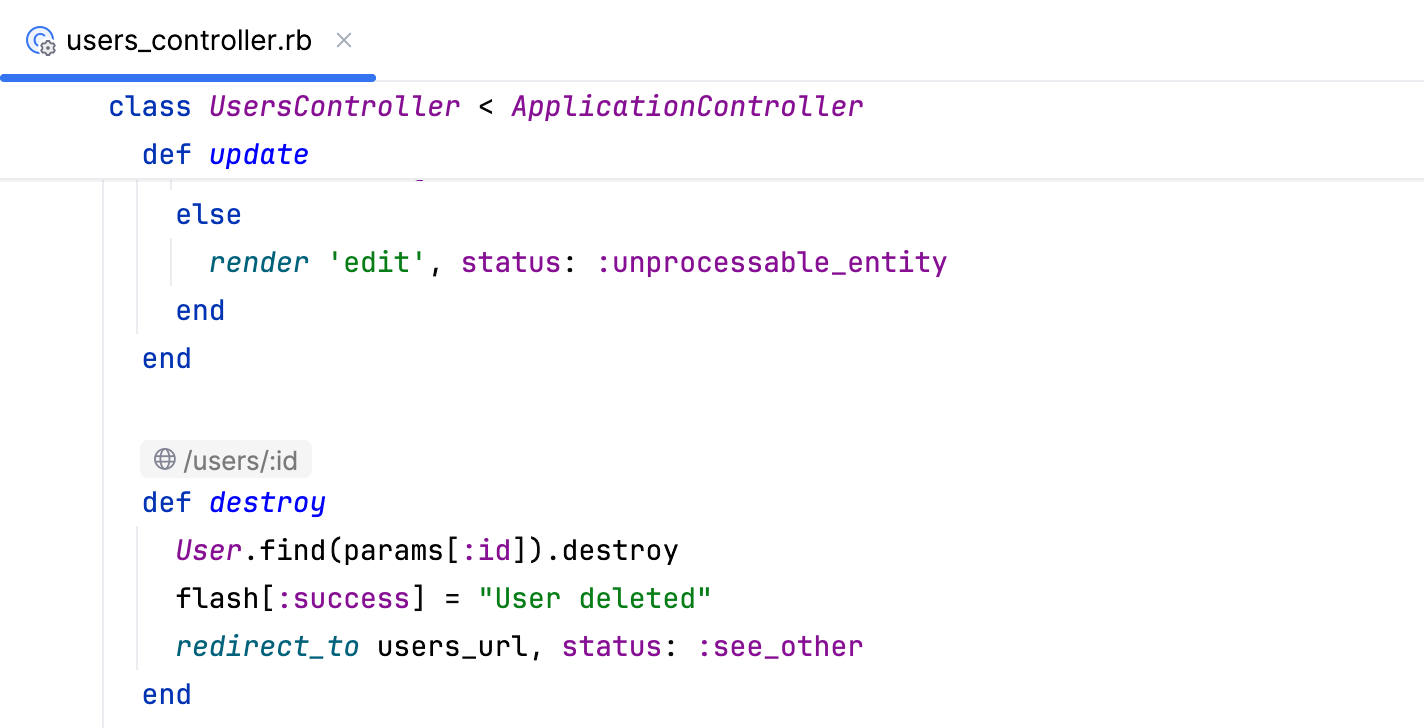The image size is (1424, 728).
Task: Select the users_controller.rb tab
Action: (188, 41)
